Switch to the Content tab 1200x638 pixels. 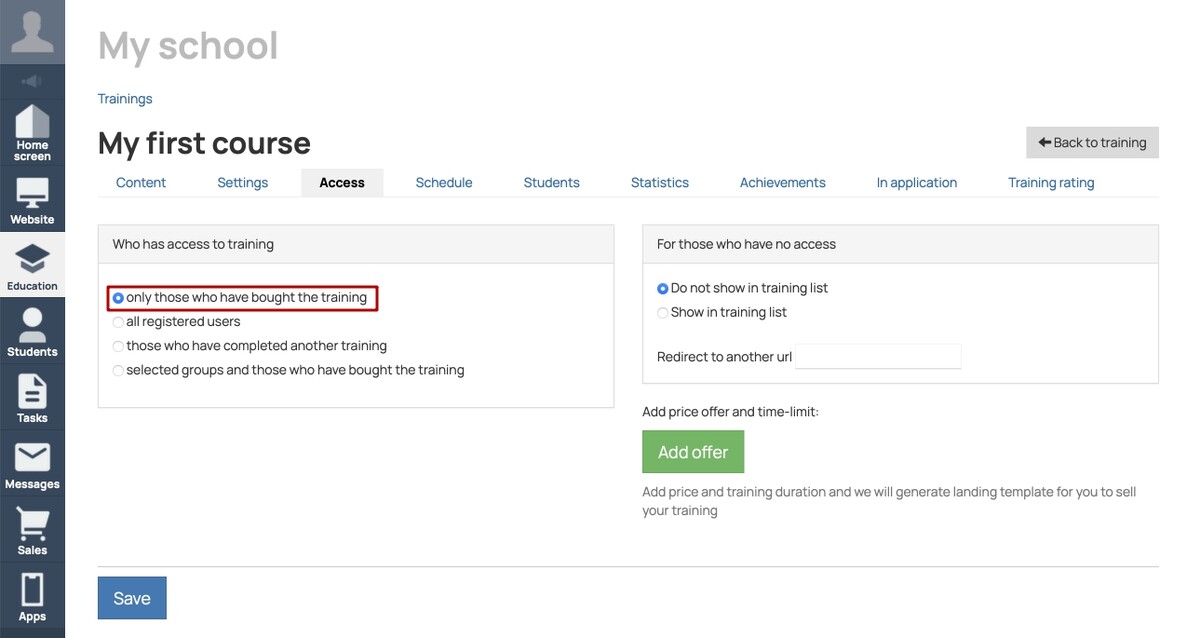pyautogui.click(x=141, y=182)
